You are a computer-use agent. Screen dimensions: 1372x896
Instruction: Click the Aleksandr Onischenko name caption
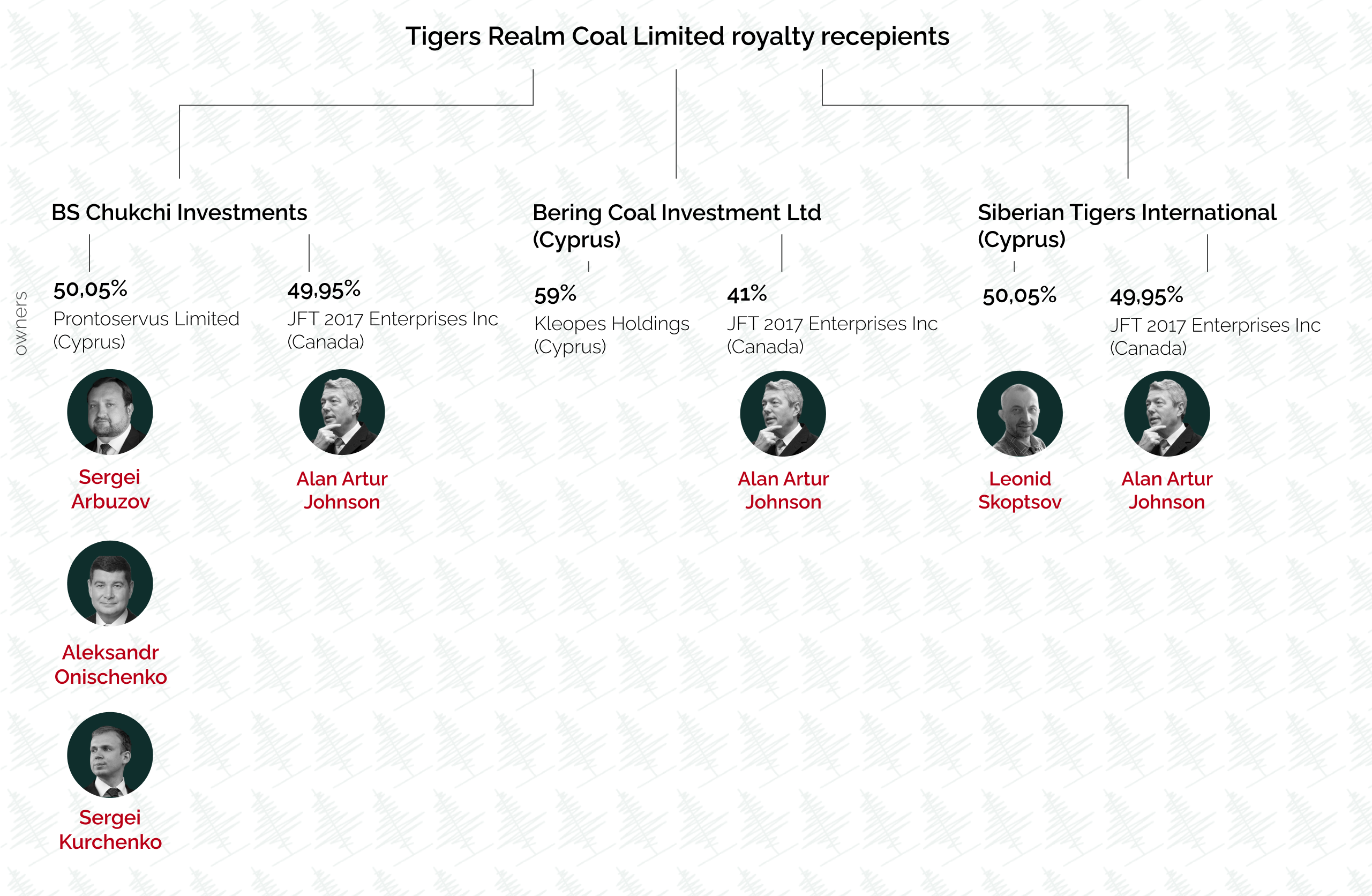(x=110, y=664)
